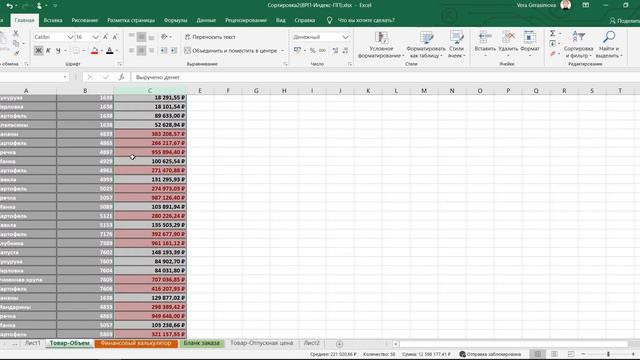Viewport: 640px width, 360px height.
Task: Switch to Page Break Preview icon
Action: point(571,354)
